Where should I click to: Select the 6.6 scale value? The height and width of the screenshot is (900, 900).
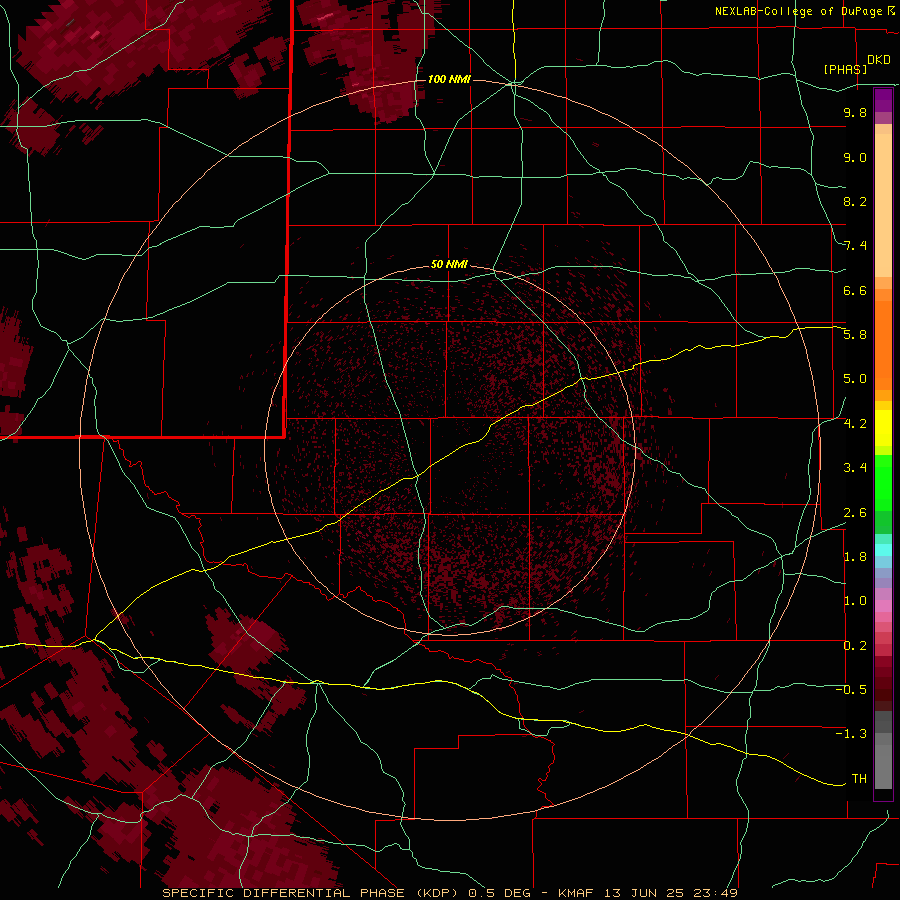tap(855, 290)
